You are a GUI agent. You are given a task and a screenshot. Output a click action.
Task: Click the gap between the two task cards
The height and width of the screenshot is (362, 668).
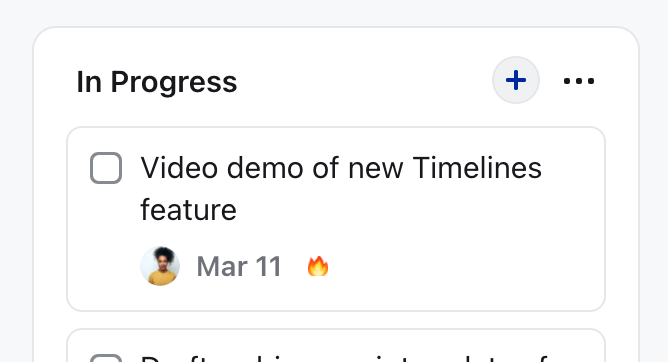(x=336, y=320)
